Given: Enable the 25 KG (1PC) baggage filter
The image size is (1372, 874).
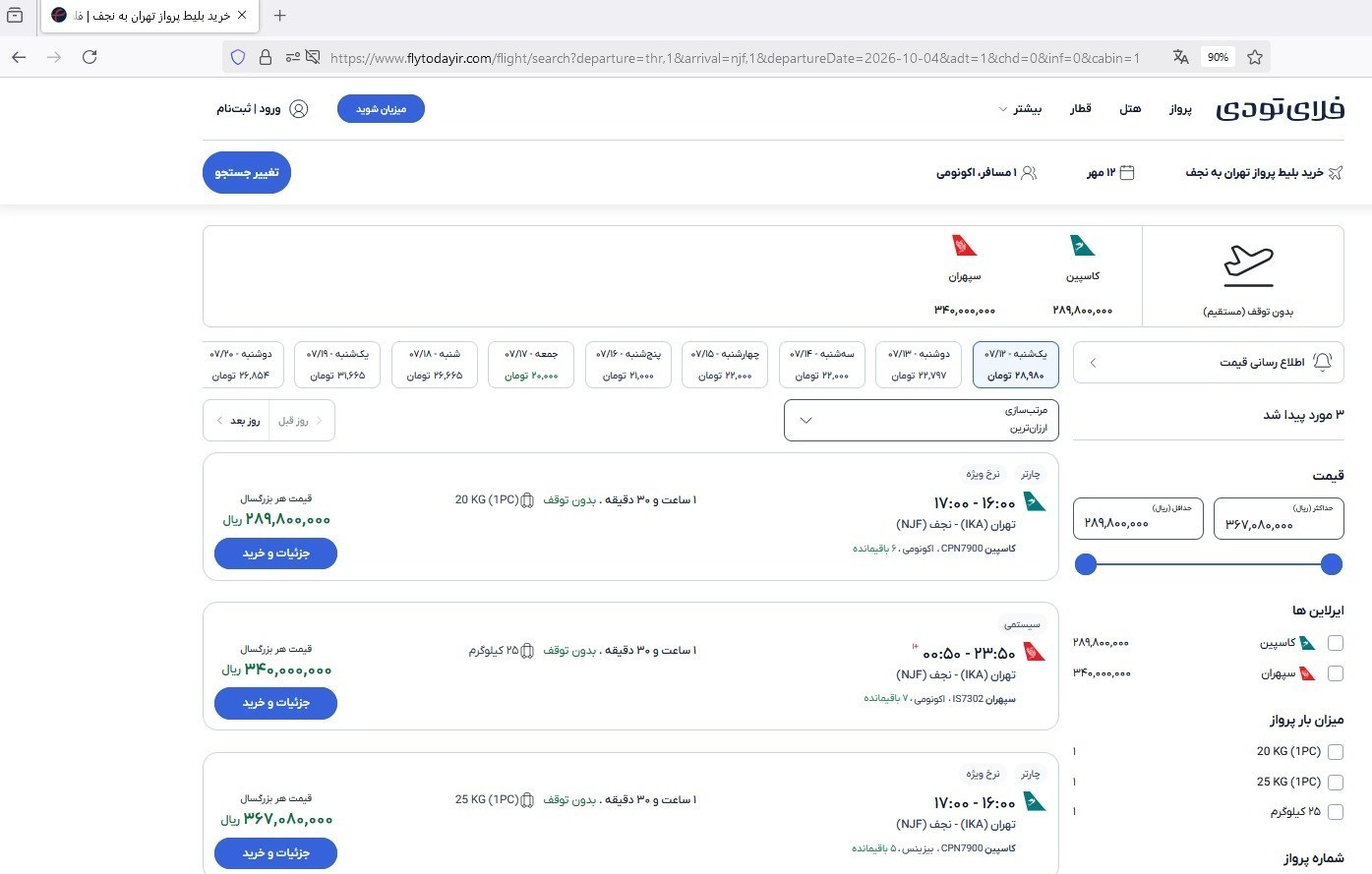Looking at the screenshot, I should pos(1335,783).
